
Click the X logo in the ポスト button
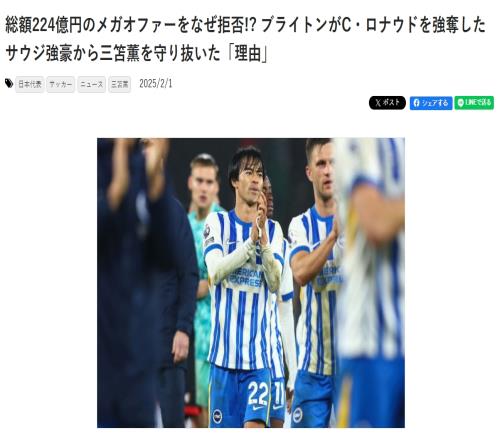point(377,103)
